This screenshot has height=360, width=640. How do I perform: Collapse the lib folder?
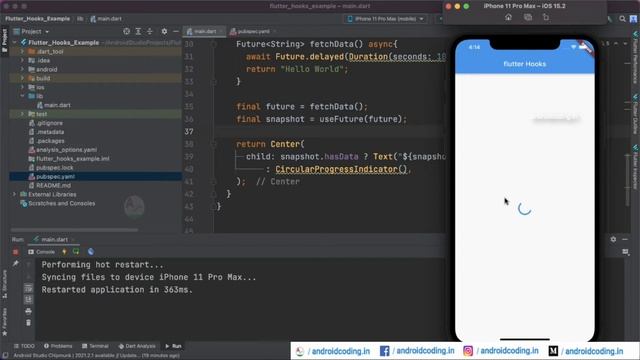22,96
